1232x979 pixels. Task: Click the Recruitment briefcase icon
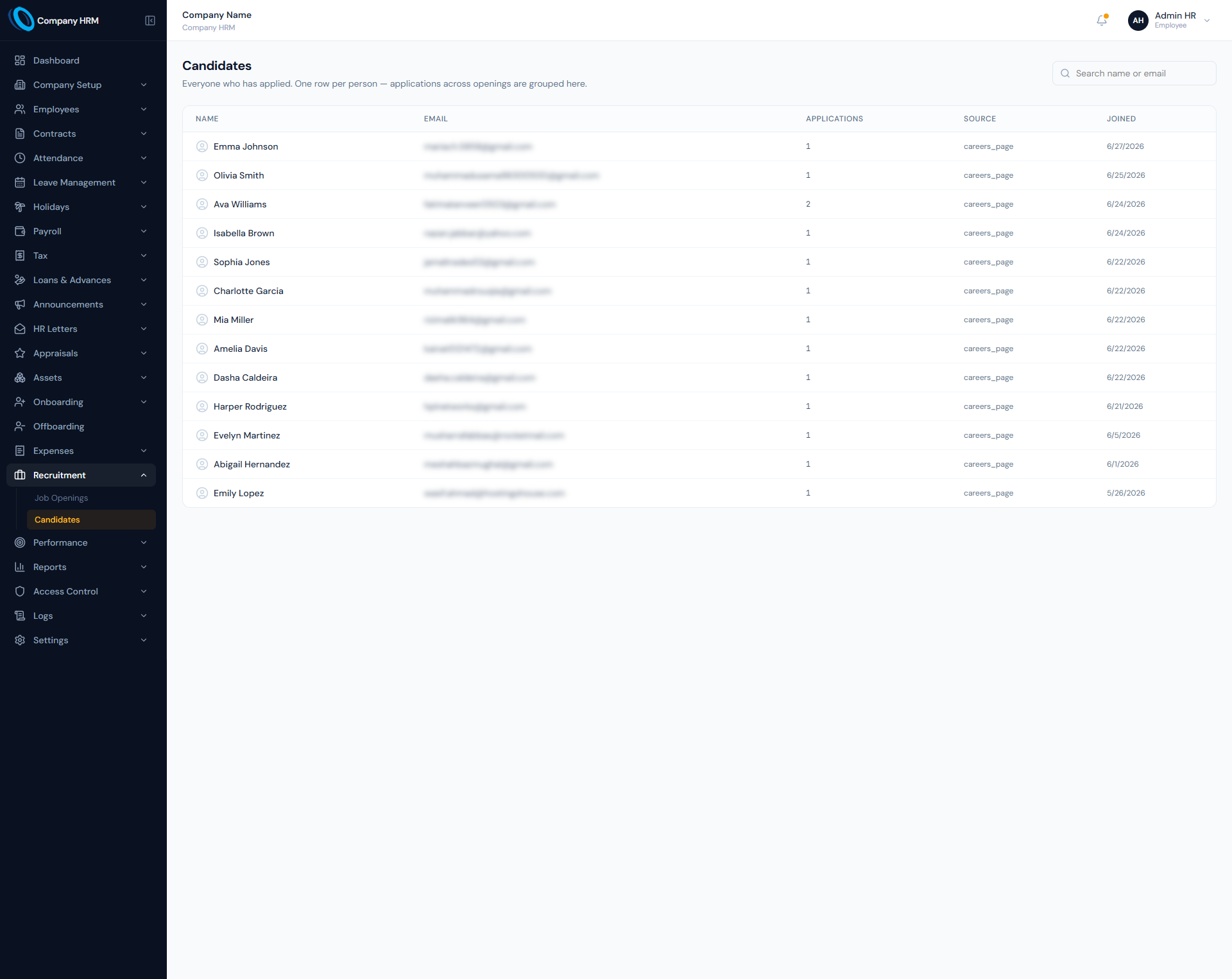pyautogui.click(x=20, y=475)
